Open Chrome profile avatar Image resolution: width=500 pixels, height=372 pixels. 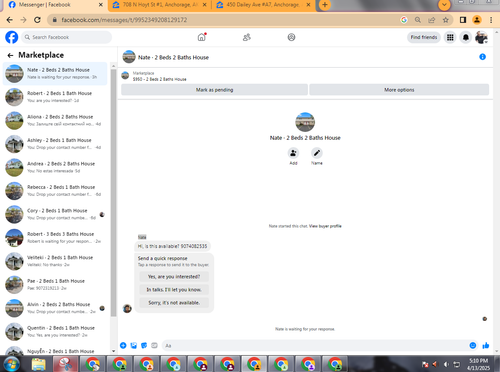pyautogui.click(x=477, y=20)
